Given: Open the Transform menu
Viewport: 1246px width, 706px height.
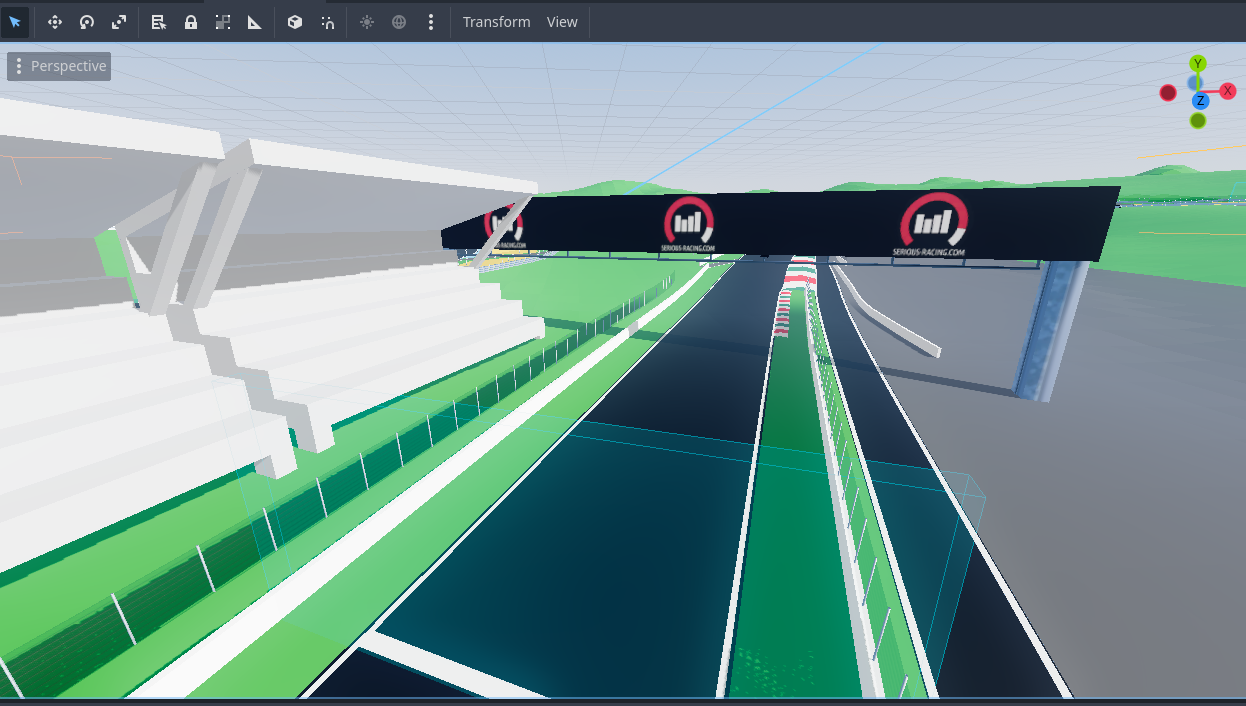Looking at the screenshot, I should click(497, 22).
